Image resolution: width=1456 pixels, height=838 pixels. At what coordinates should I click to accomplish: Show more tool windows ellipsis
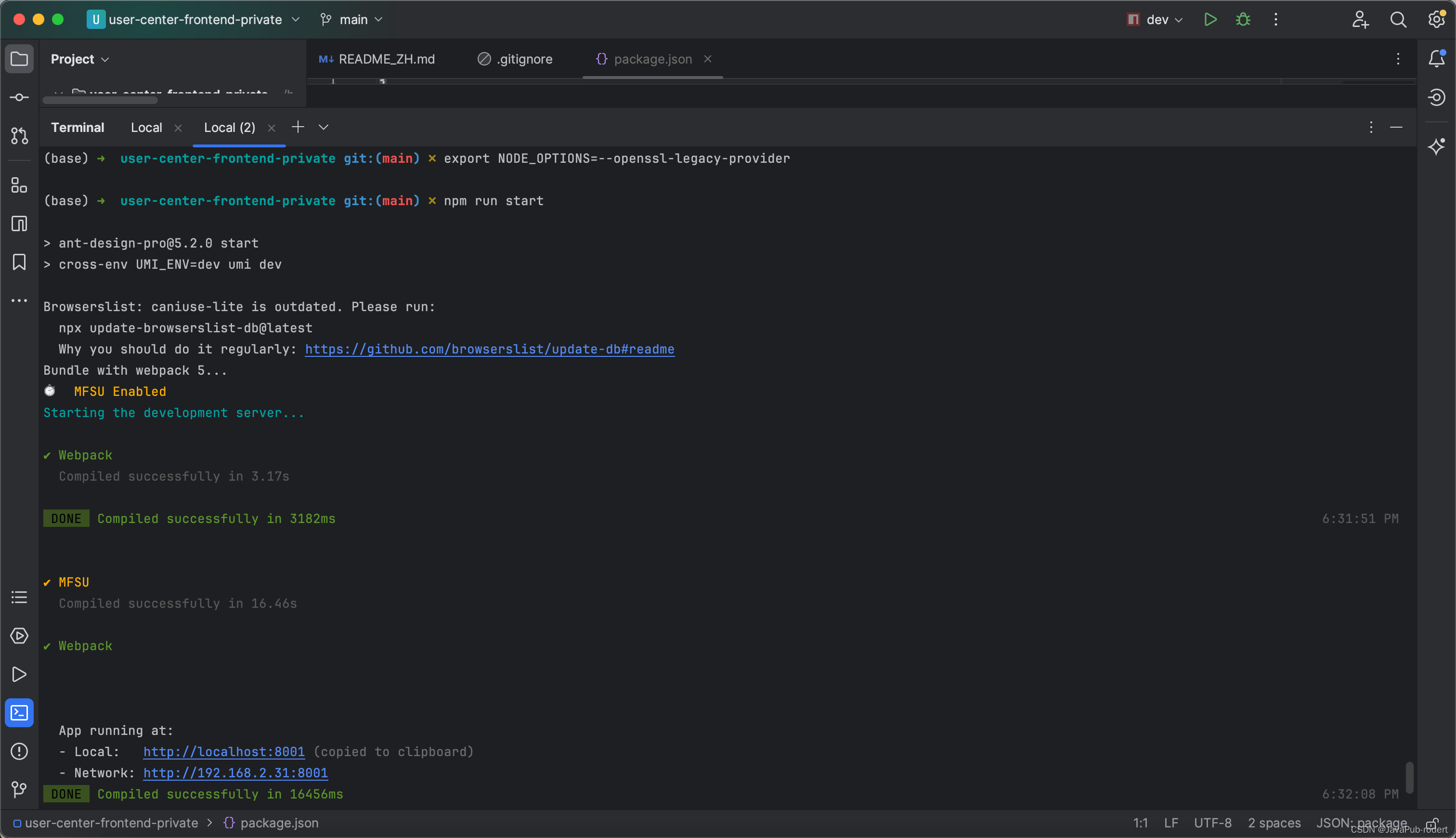click(x=19, y=301)
